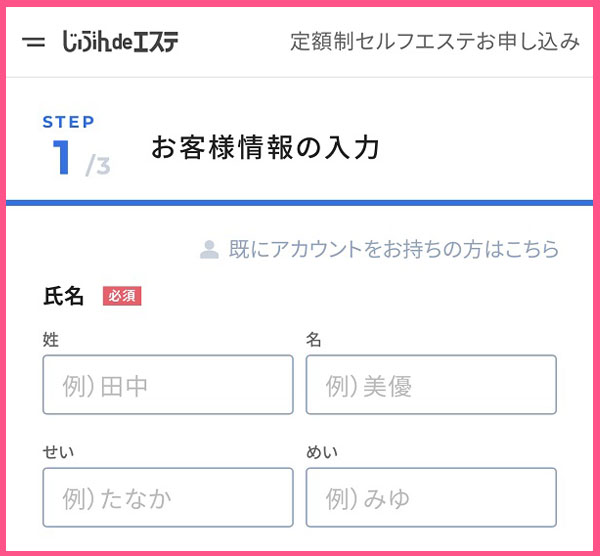Click the 名 label above second field
This screenshot has height=556, width=600.
(x=313, y=339)
